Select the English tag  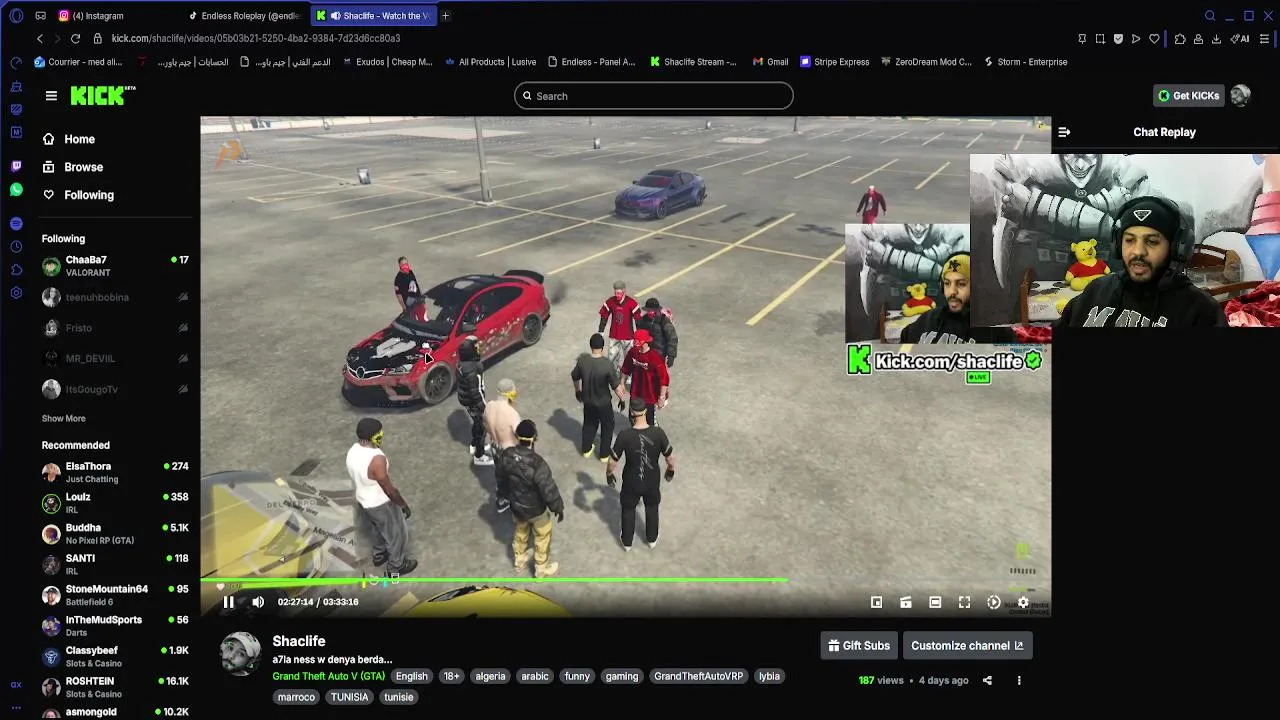point(411,677)
